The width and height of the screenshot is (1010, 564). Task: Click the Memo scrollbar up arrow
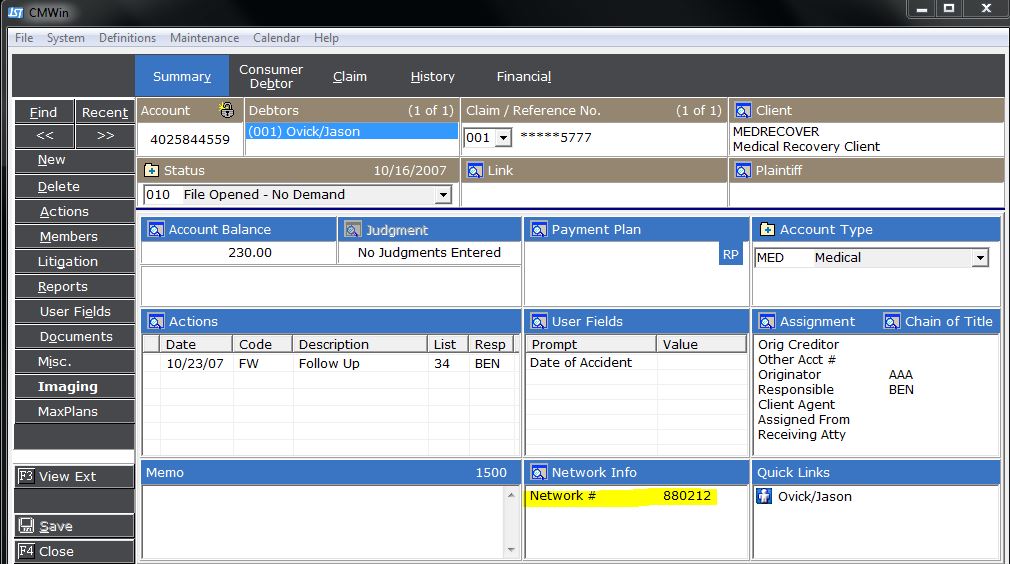coord(511,495)
